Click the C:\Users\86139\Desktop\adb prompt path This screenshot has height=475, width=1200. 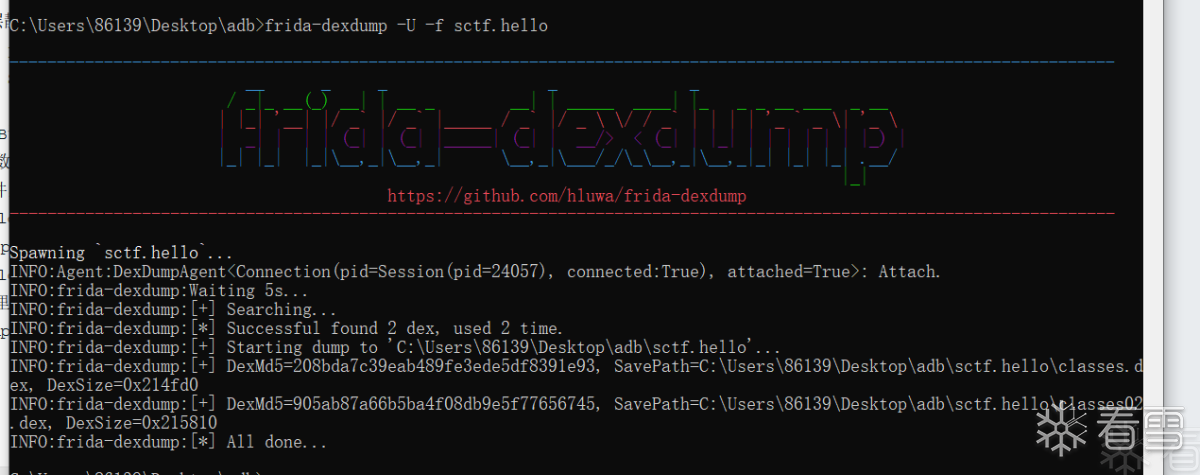133,26
